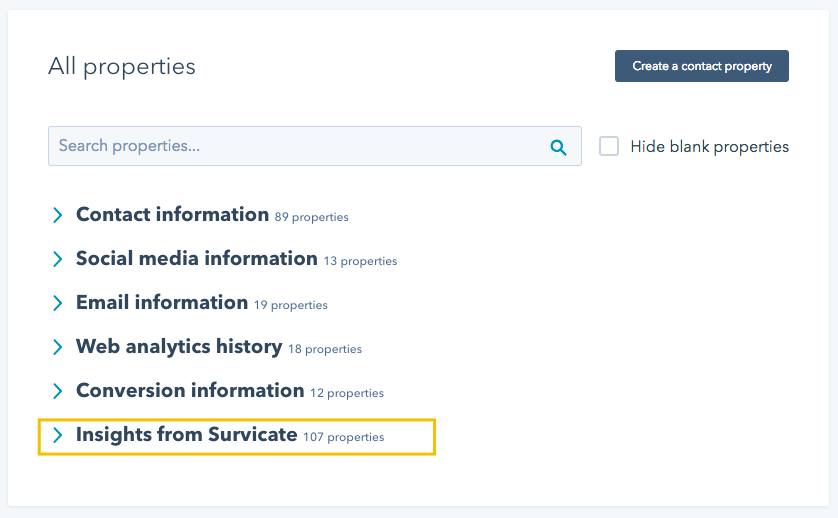The height and width of the screenshot is (518, 838).
Task: Click the Hide blank properties label
Action: (709, 146)
